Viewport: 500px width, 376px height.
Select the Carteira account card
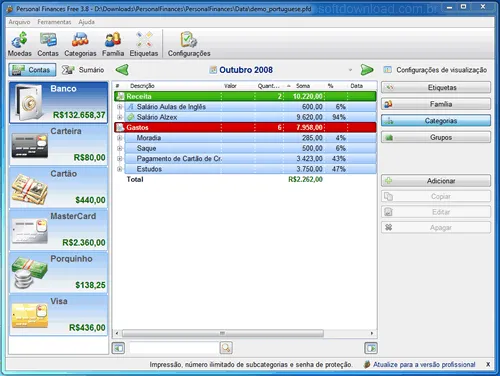pyautogui.click(x=59, y=145)
